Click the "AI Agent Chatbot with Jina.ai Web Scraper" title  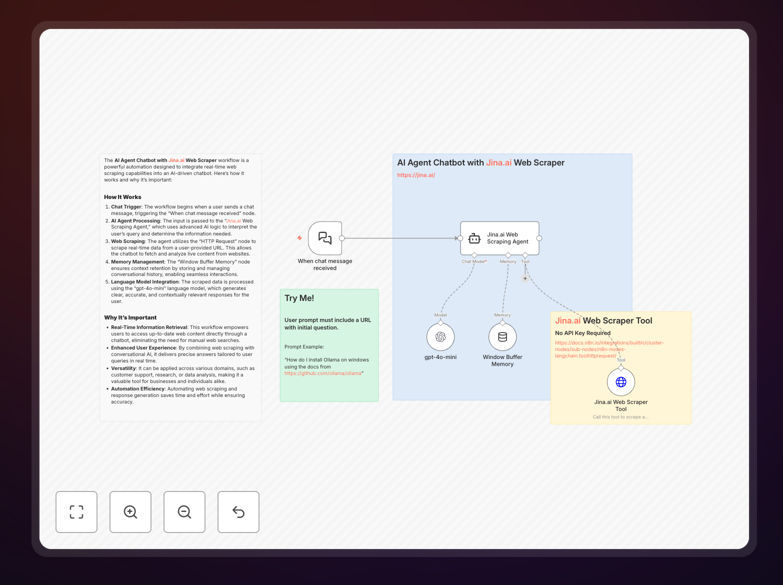[x=481, y=162]
